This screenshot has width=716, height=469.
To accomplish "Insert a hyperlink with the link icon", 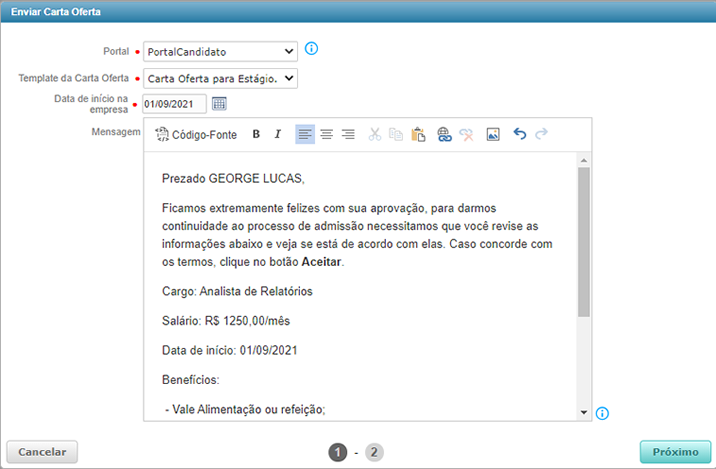I will [x=445, y=134].
